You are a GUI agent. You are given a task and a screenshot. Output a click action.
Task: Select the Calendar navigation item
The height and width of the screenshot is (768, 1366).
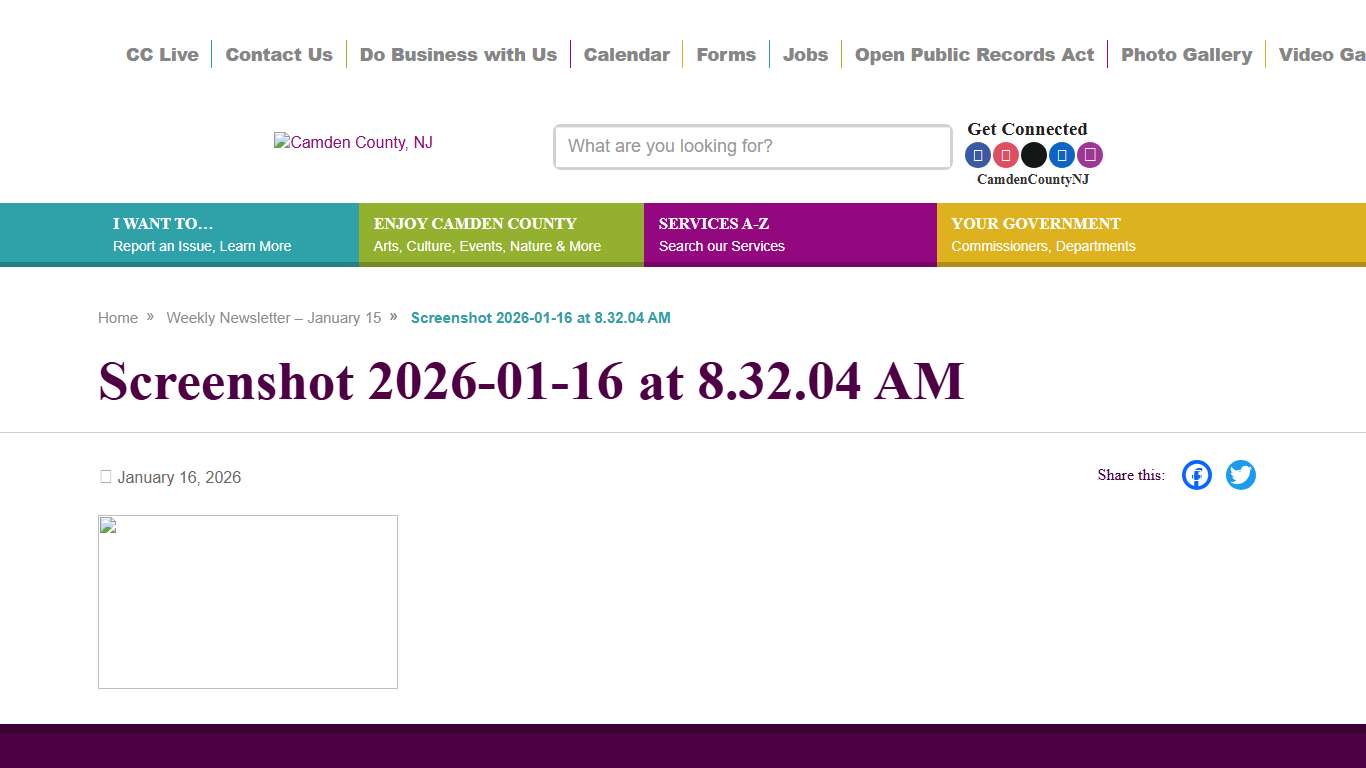point(627,55)
